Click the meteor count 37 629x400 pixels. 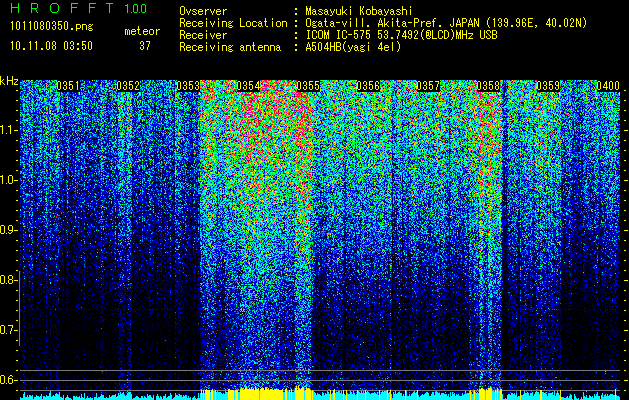[x=145, y=46]
